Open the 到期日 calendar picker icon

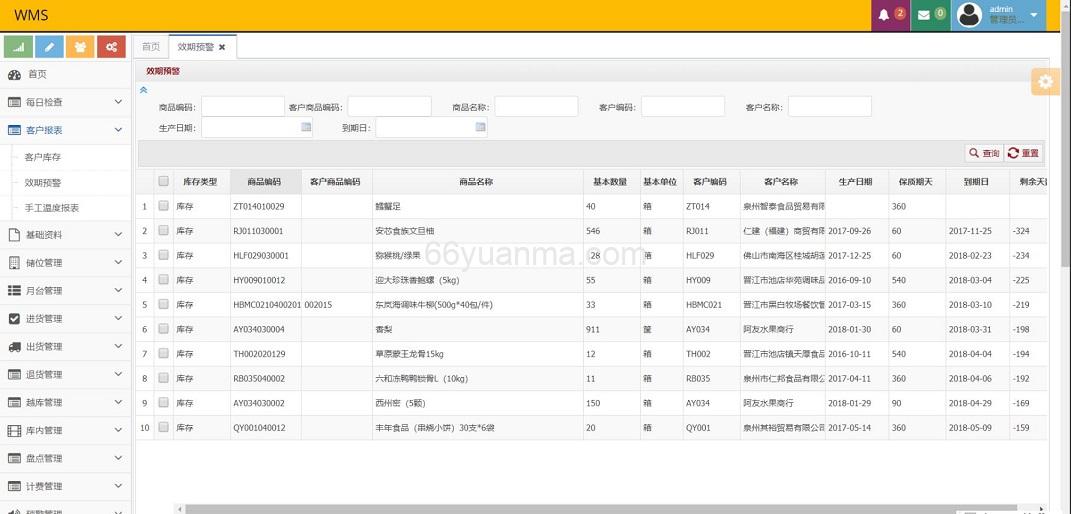point(480,127)
